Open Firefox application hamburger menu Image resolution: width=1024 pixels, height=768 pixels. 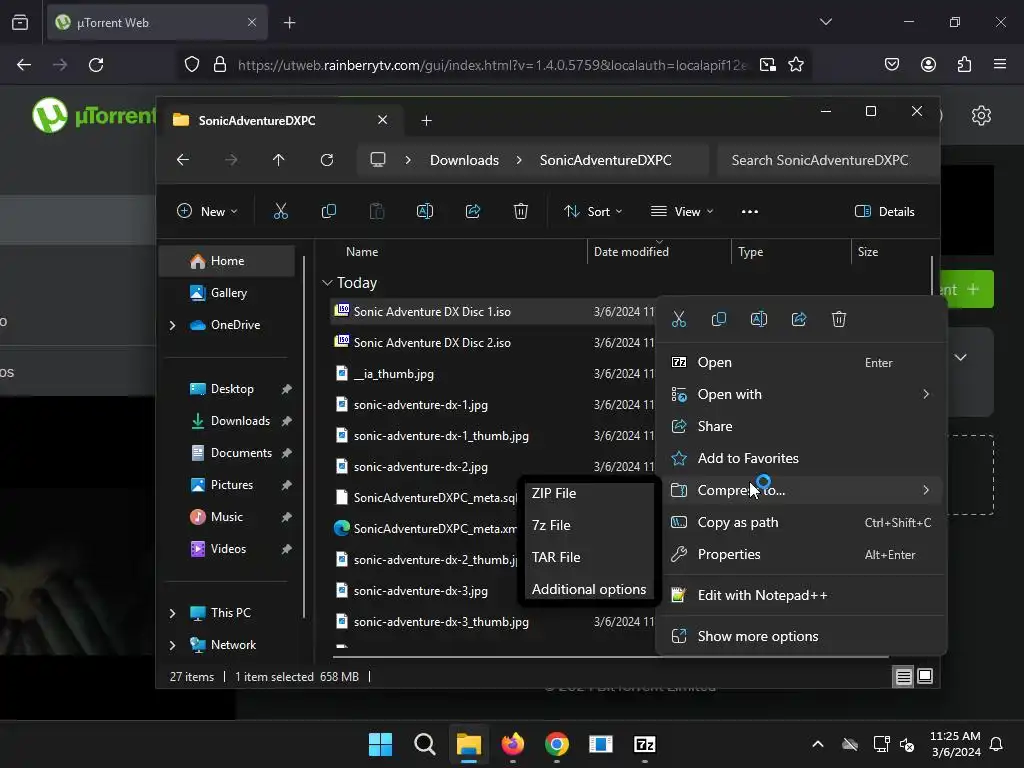[x=999, y=64]
